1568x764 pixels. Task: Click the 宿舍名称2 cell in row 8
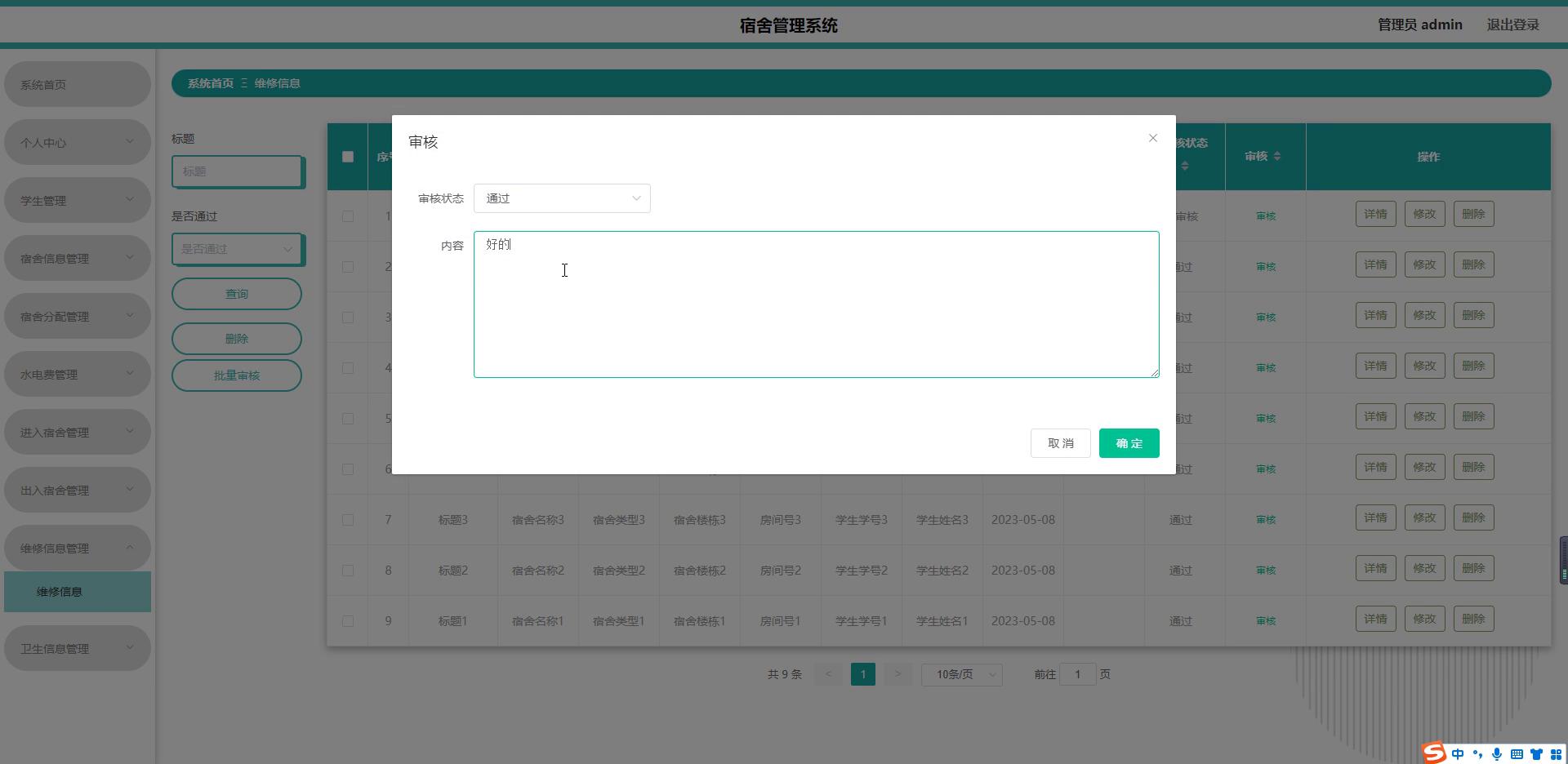click(538, 571)
